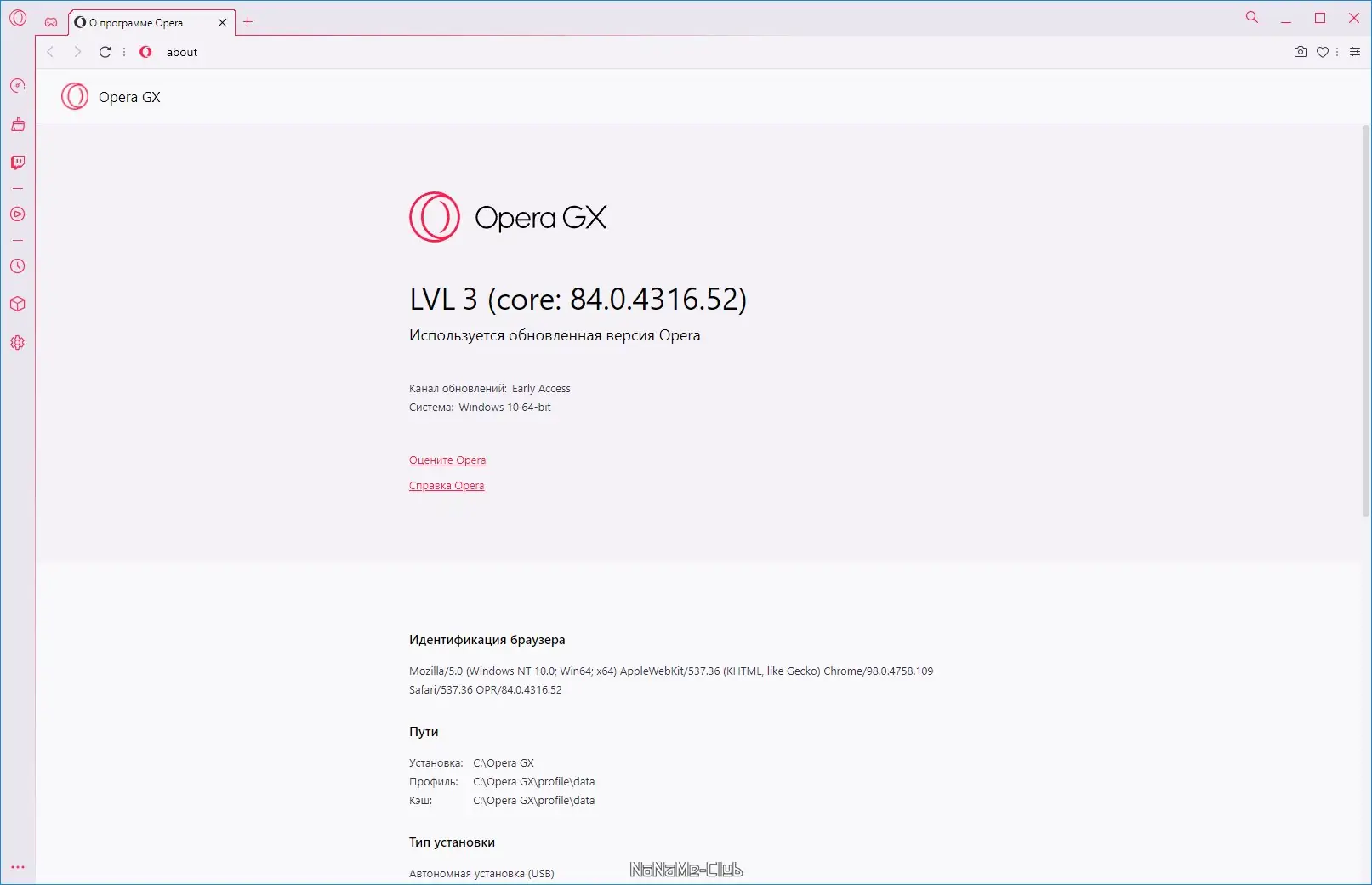Open the Player panel in the sidebar
The width and height of the screenshot is (1372, 885).
[x=18, y=214]
